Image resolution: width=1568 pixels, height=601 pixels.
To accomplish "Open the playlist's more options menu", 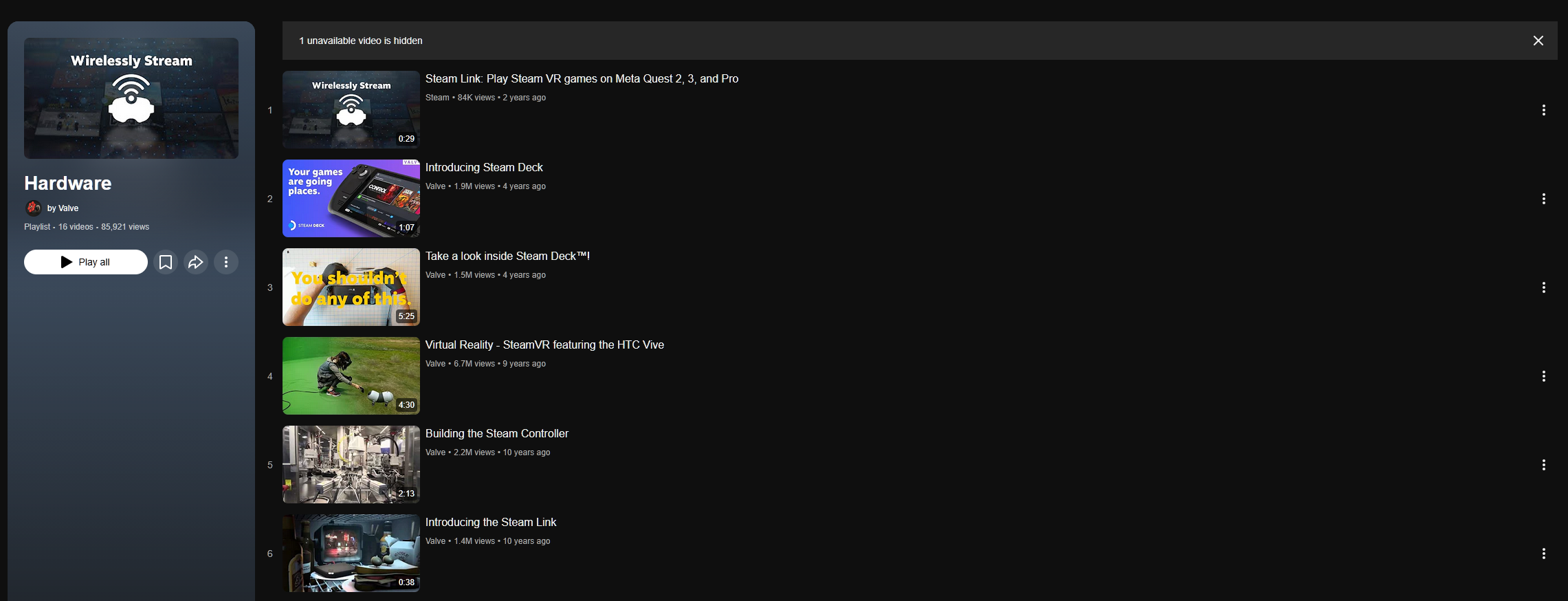I will [226, 262].
